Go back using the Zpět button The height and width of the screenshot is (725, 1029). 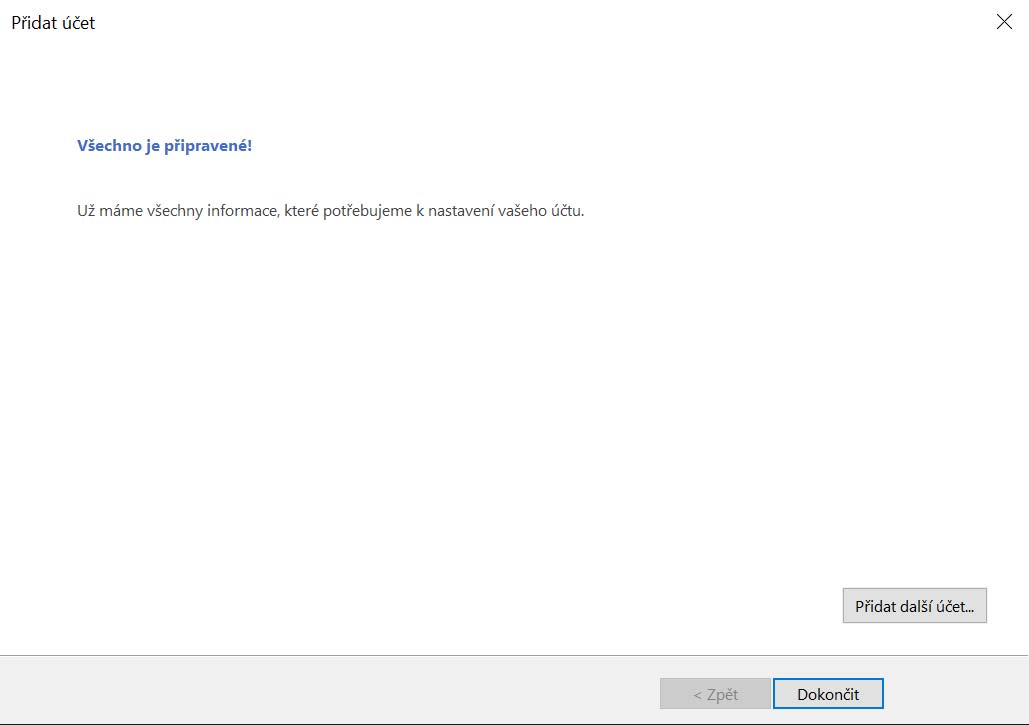click(715, 694)
